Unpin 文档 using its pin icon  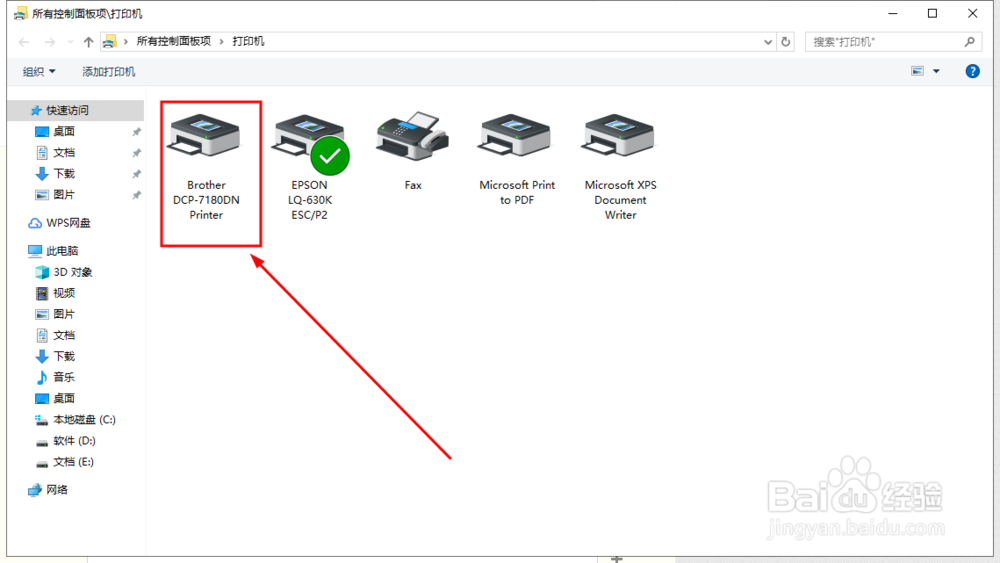tap(136, 153)
